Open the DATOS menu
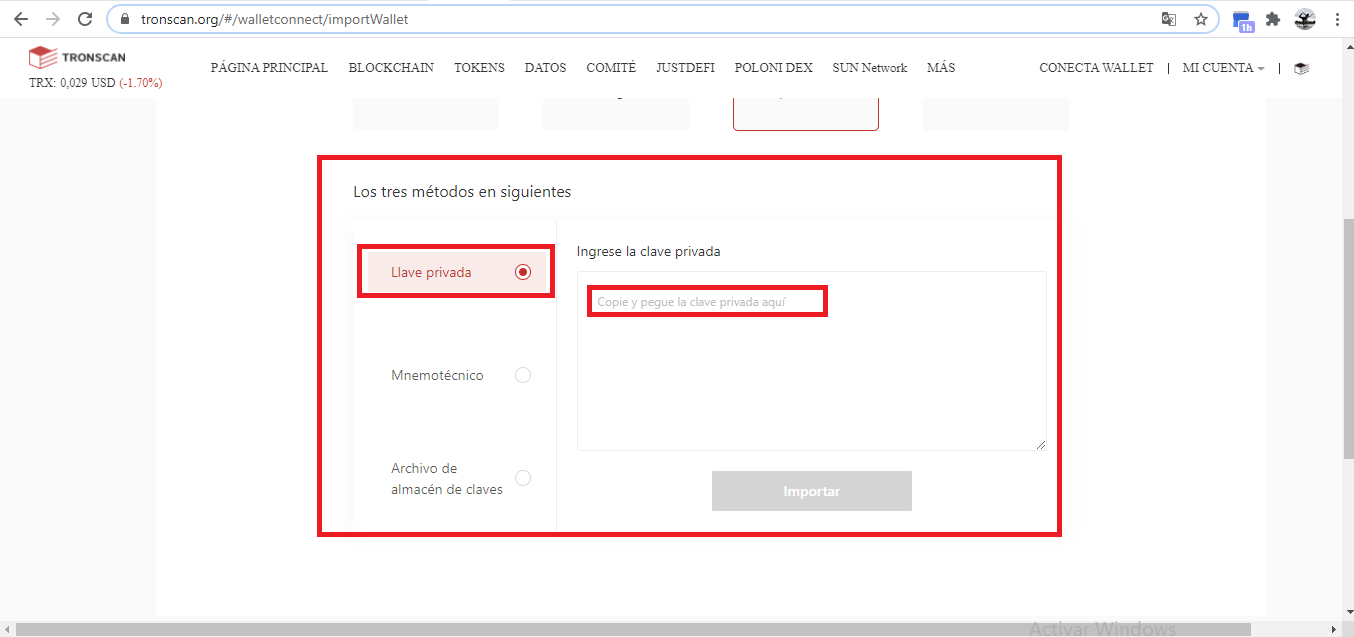This screenshot has height=637, width=1354. [545, 68]
